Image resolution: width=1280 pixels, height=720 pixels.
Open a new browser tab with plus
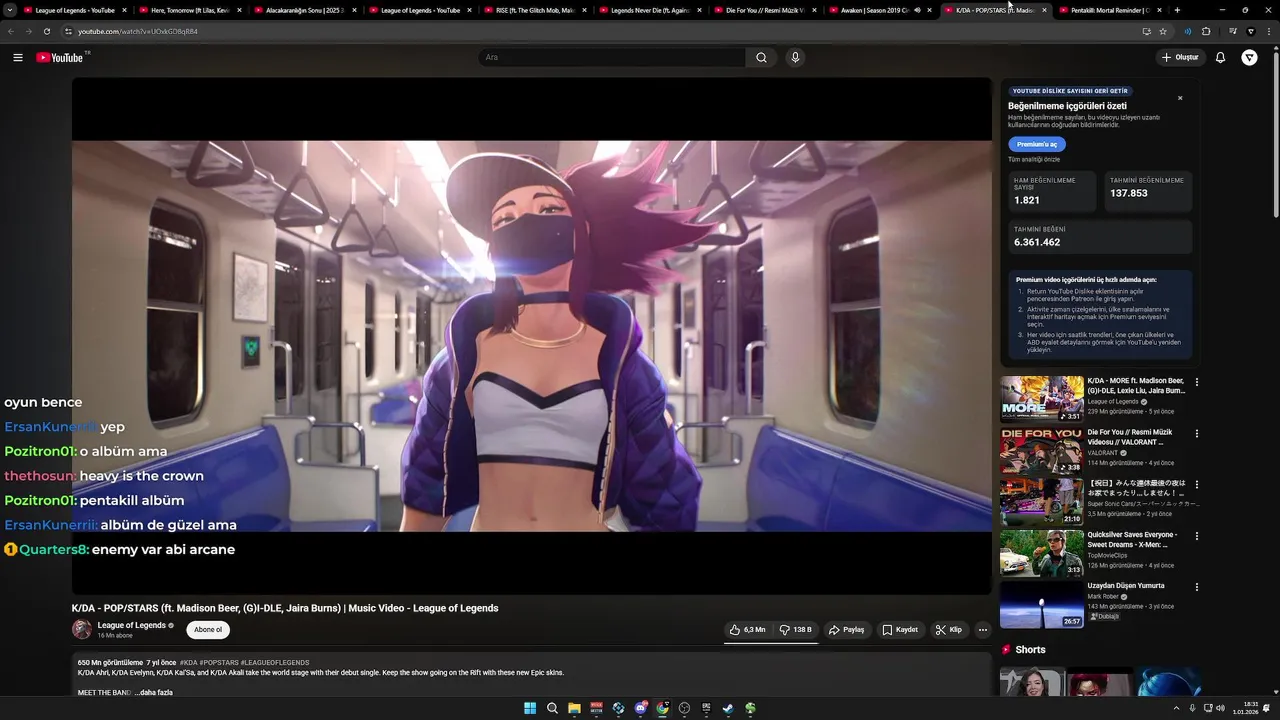[1177, 10]
